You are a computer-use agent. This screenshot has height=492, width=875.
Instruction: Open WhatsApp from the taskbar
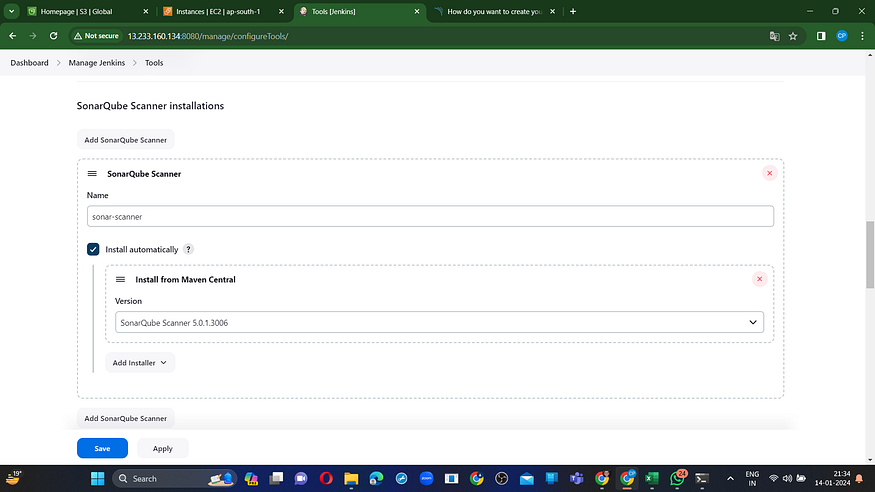pyautogui.click(x=677, y=479)
